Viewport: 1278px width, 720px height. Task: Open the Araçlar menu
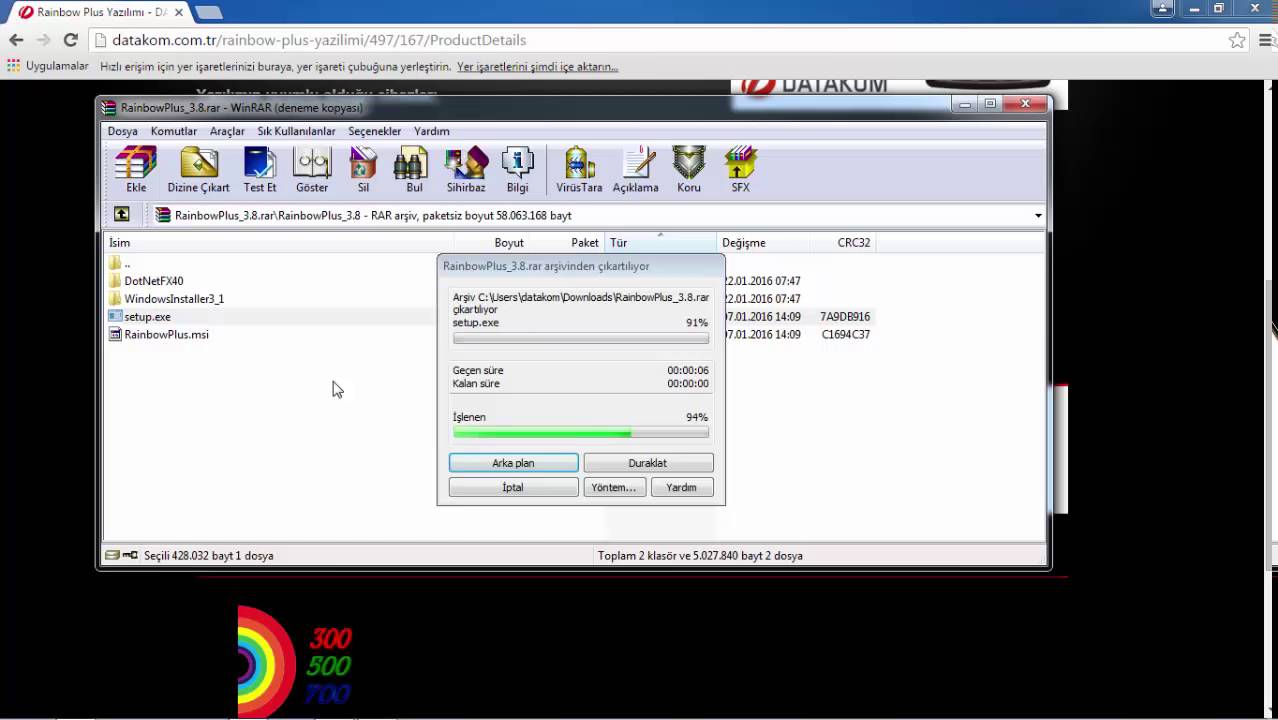(x=227, y=131)
